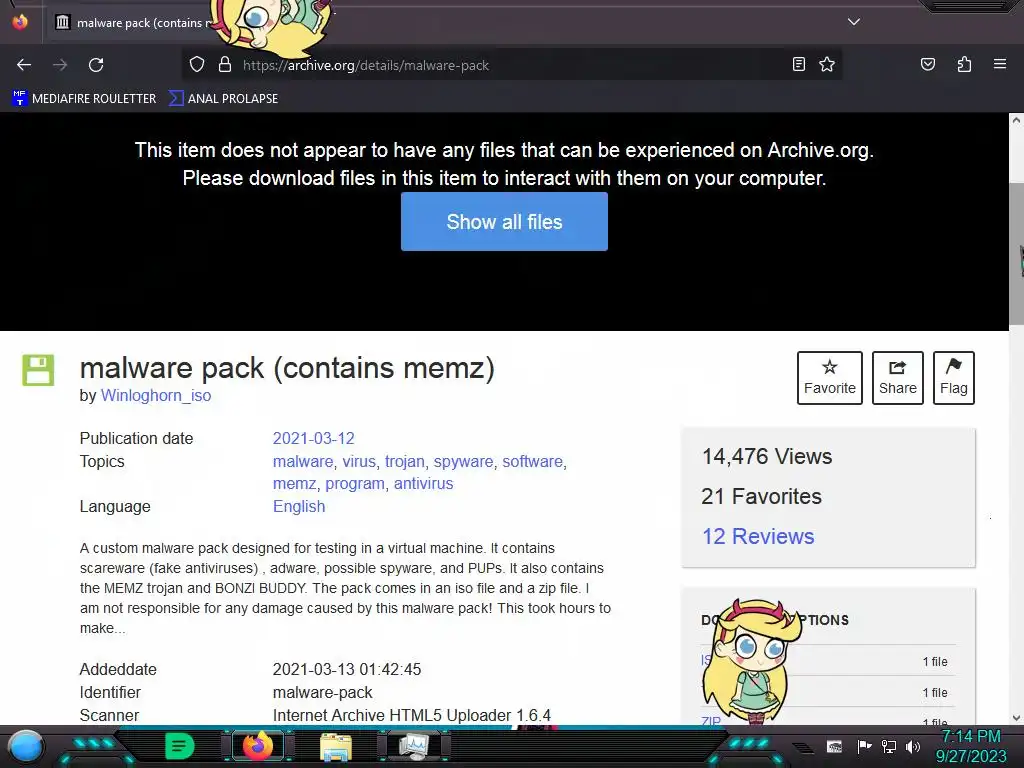
Task: Open the second bookmark in the bookmarks toolbar
Action: (223, 99)
